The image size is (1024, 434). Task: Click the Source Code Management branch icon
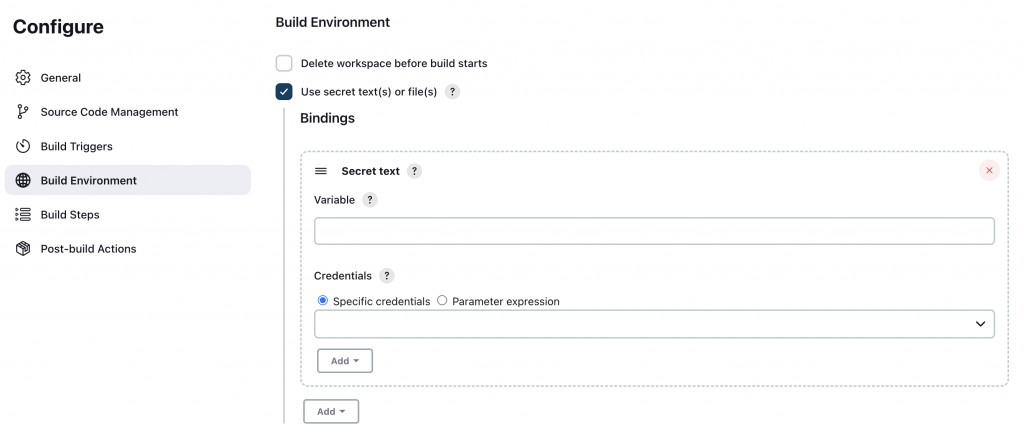23,112
